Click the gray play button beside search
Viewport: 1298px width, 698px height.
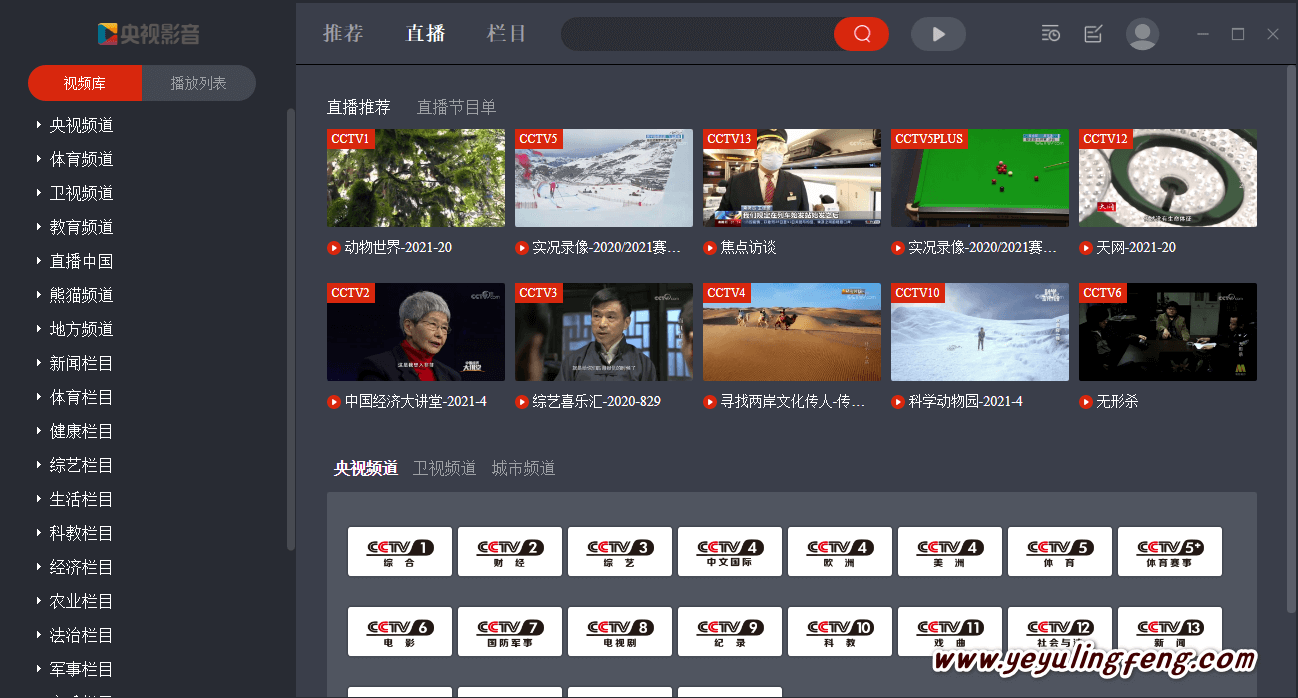938,34
